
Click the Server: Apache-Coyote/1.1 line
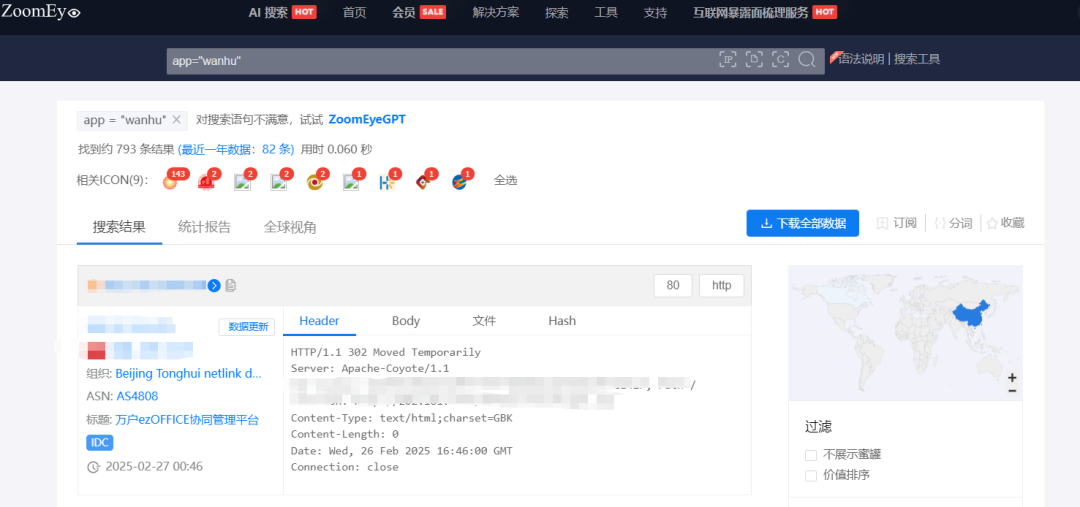370,369
